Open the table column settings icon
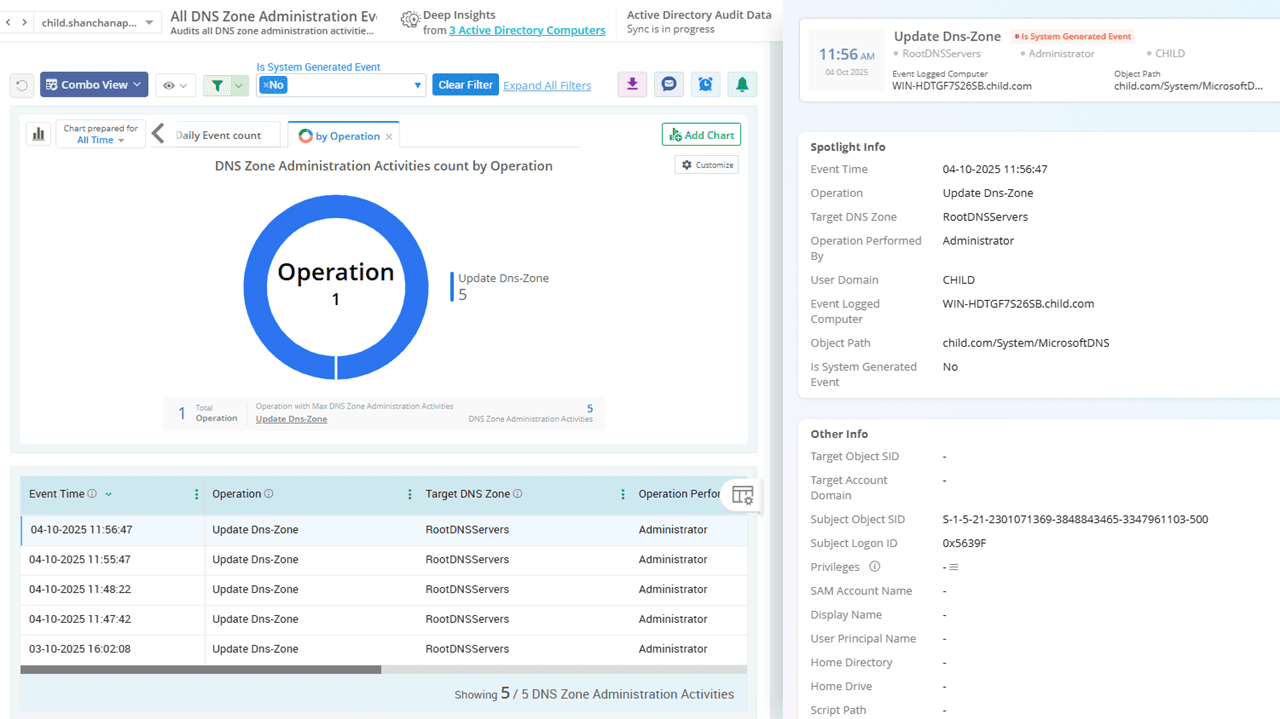 pyautogui.click(x=742, y=495)
